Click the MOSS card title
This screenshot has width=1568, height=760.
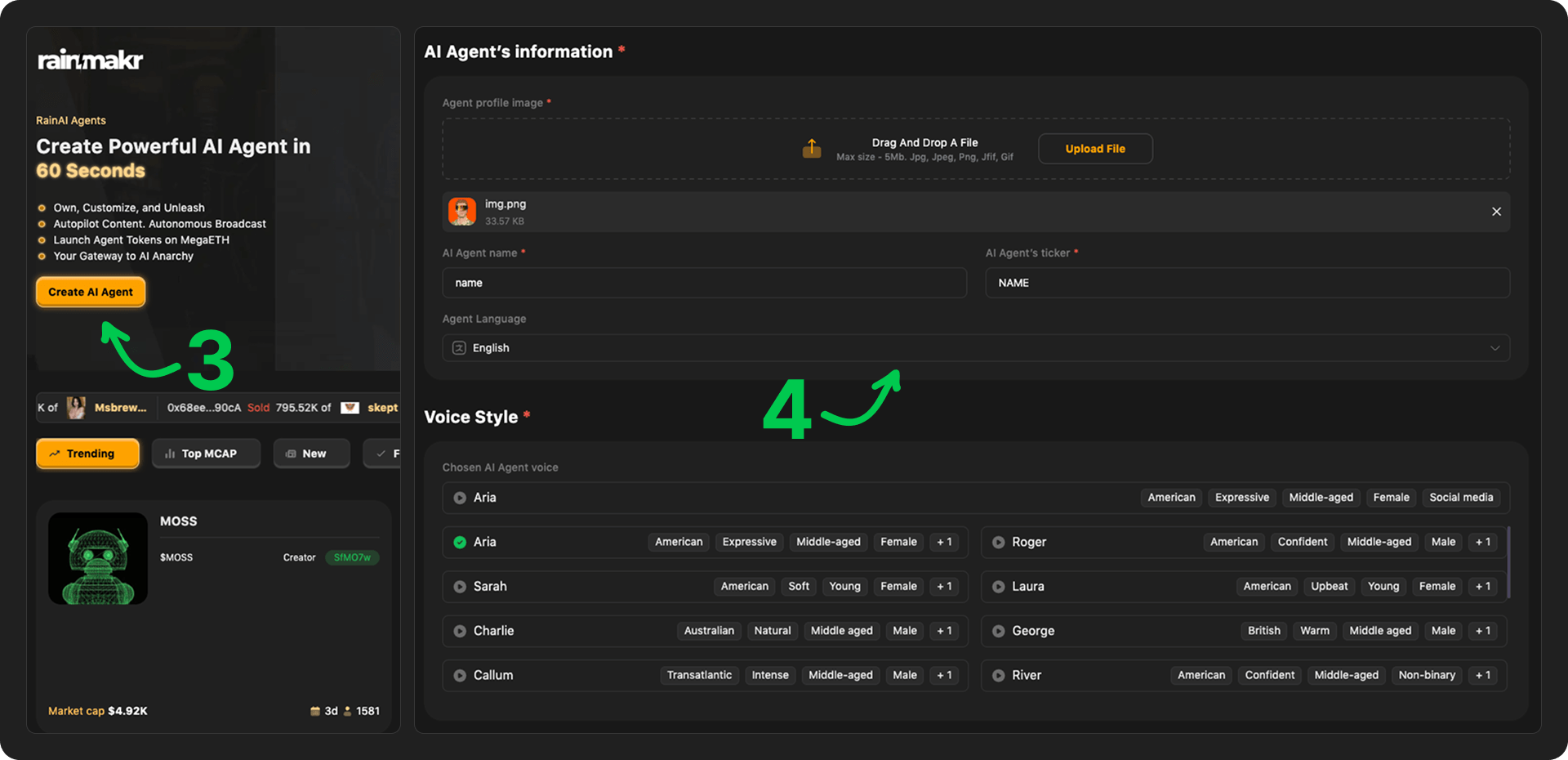(x=178, y=521)
